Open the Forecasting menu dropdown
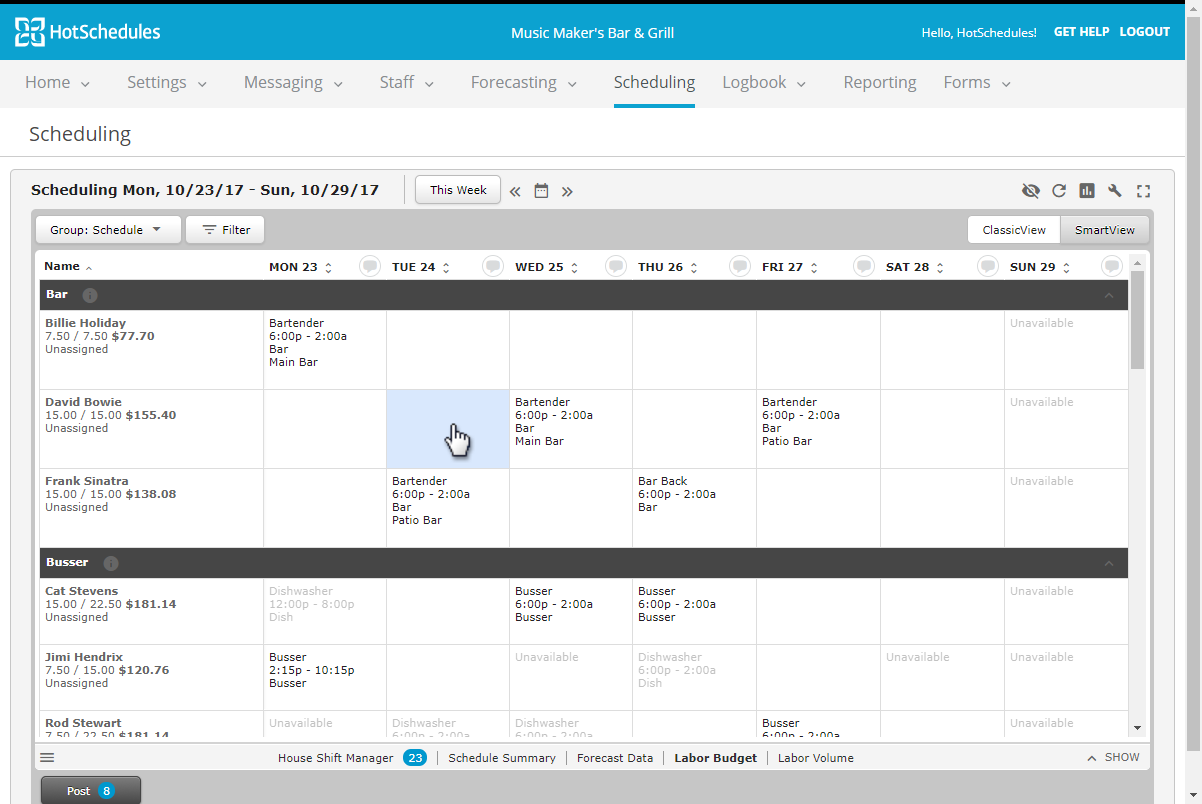 point(524,83)
